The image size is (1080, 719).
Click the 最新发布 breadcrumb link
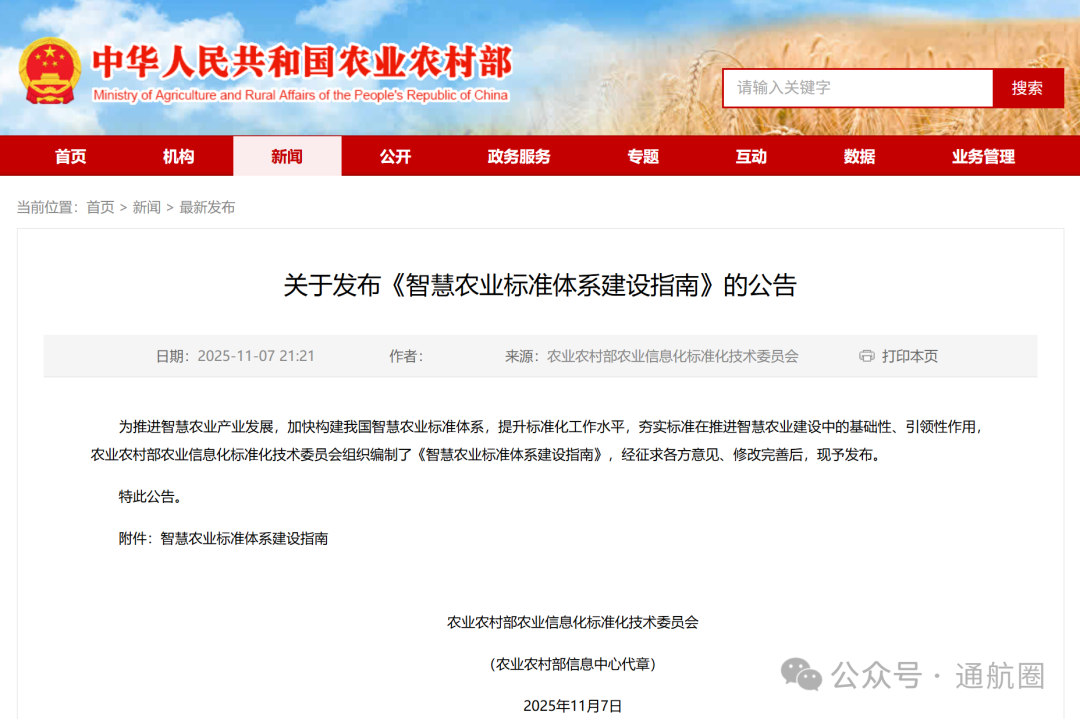[207, 207]
